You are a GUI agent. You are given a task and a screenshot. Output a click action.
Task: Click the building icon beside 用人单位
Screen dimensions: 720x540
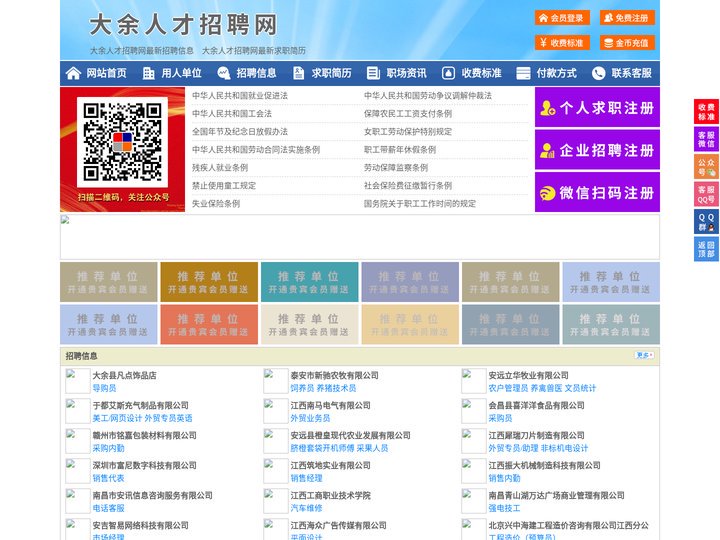(149, 73)
